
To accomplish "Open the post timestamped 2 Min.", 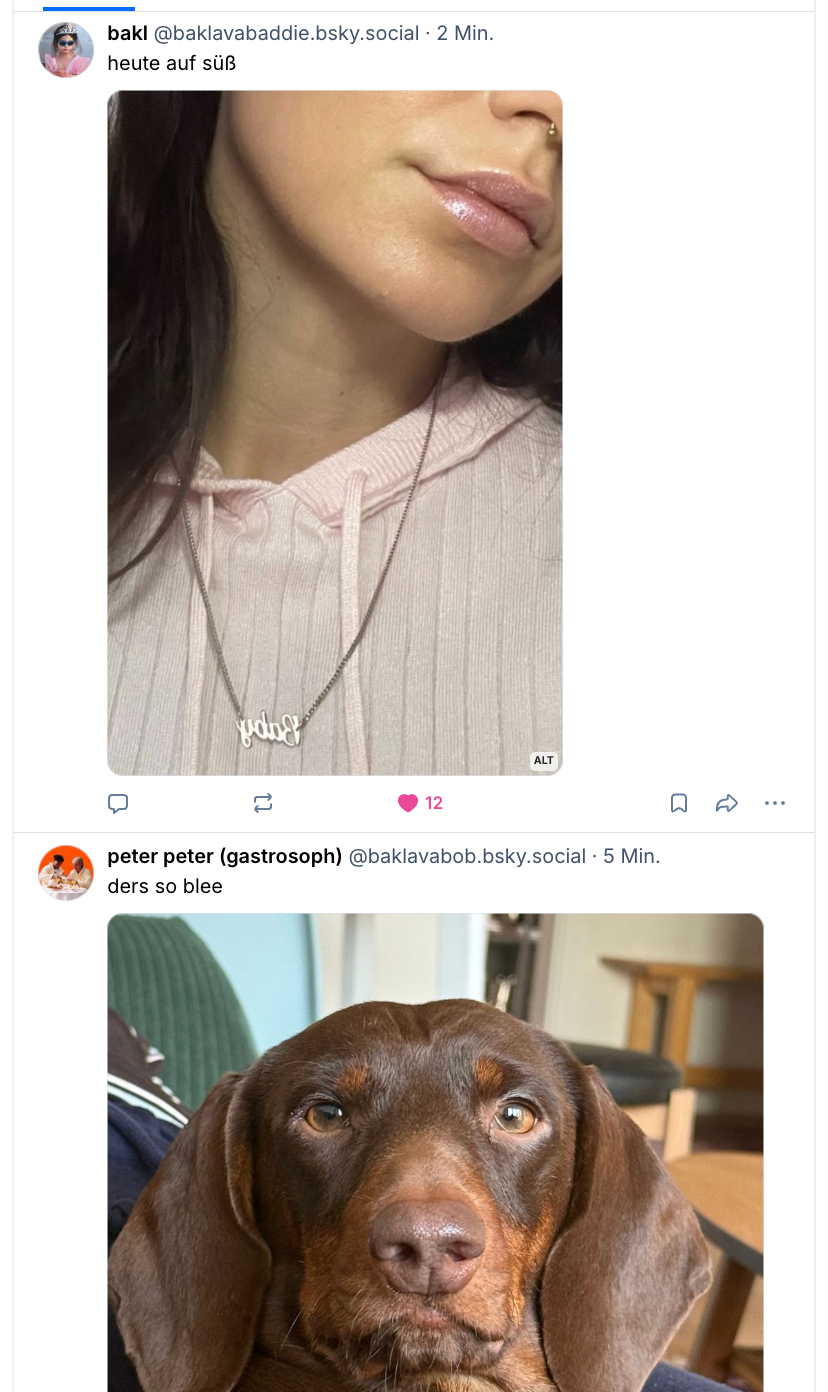I will click(x=465, y=34).
